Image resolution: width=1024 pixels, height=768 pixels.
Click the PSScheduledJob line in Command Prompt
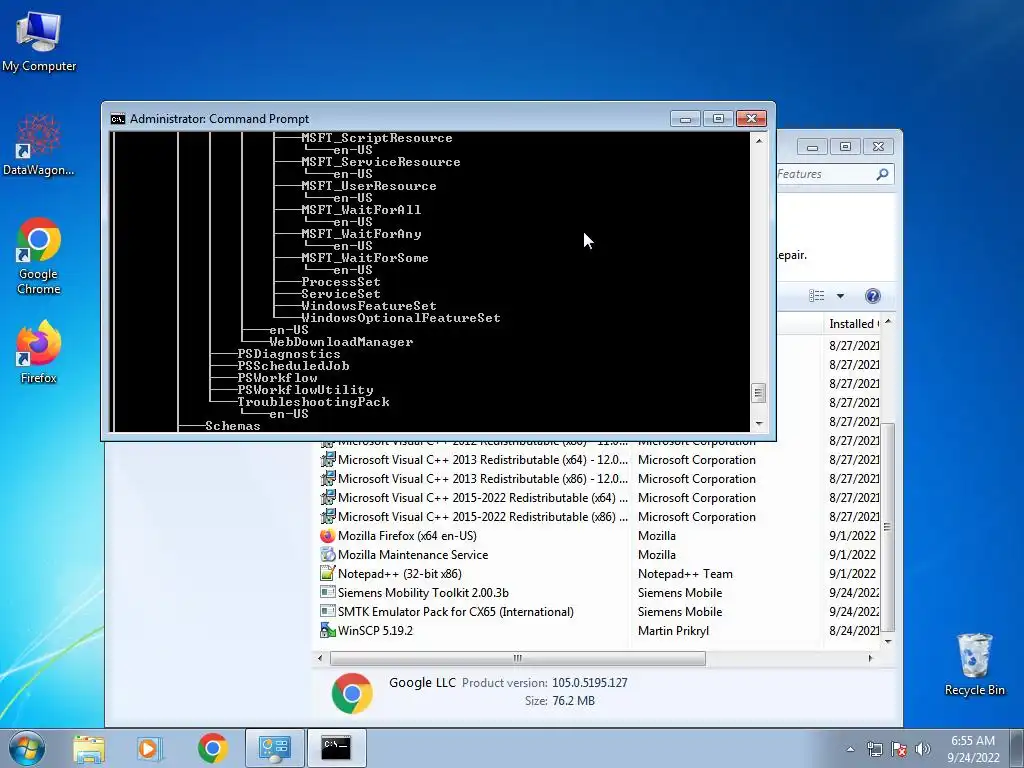coord(293,366)
